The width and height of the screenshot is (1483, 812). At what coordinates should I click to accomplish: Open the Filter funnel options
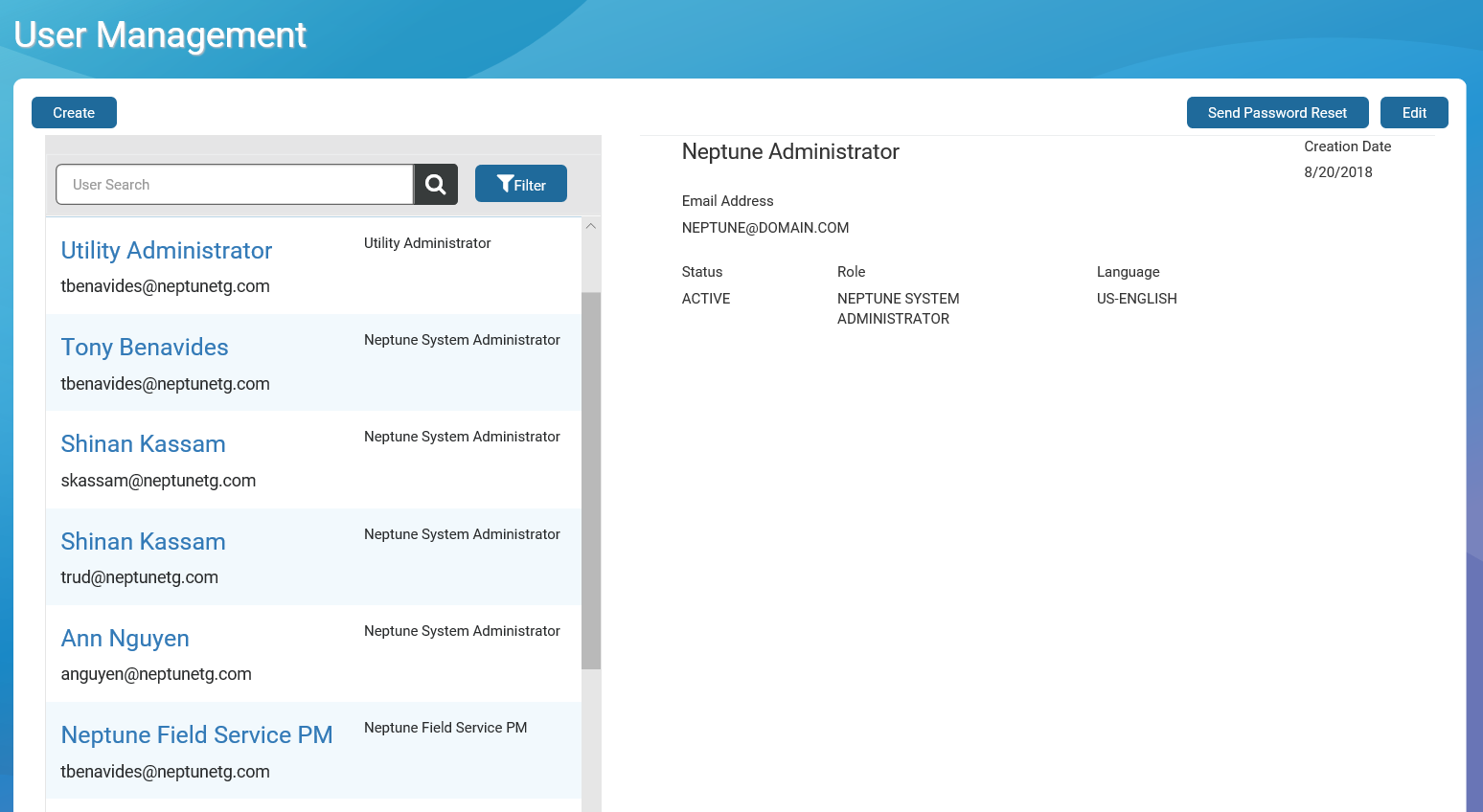click(x=520, y=184)
